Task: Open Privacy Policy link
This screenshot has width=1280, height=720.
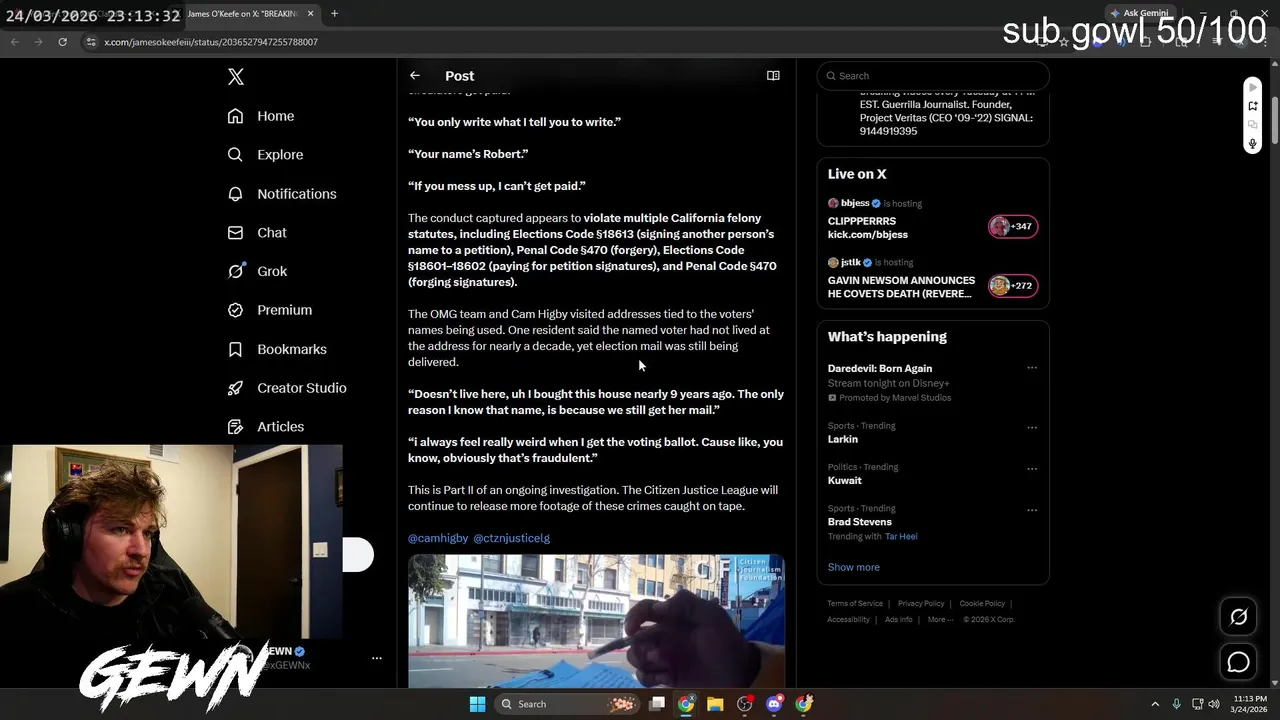Action: pyautogui.click(x=921, y=604)
